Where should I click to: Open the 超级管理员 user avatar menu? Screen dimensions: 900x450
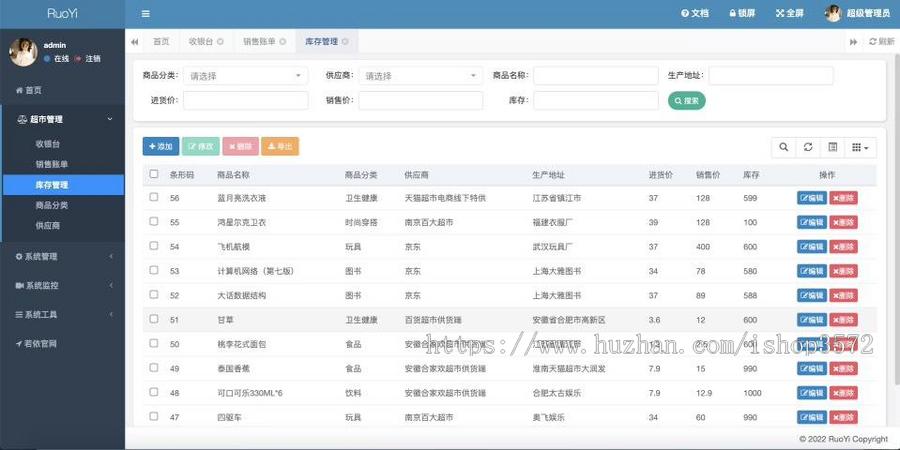857,14
